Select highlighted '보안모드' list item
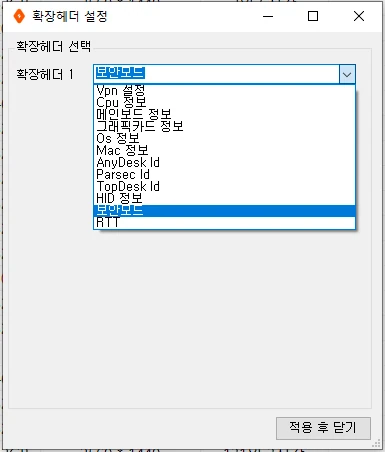The image size is (385, 452). coord(224,210)
